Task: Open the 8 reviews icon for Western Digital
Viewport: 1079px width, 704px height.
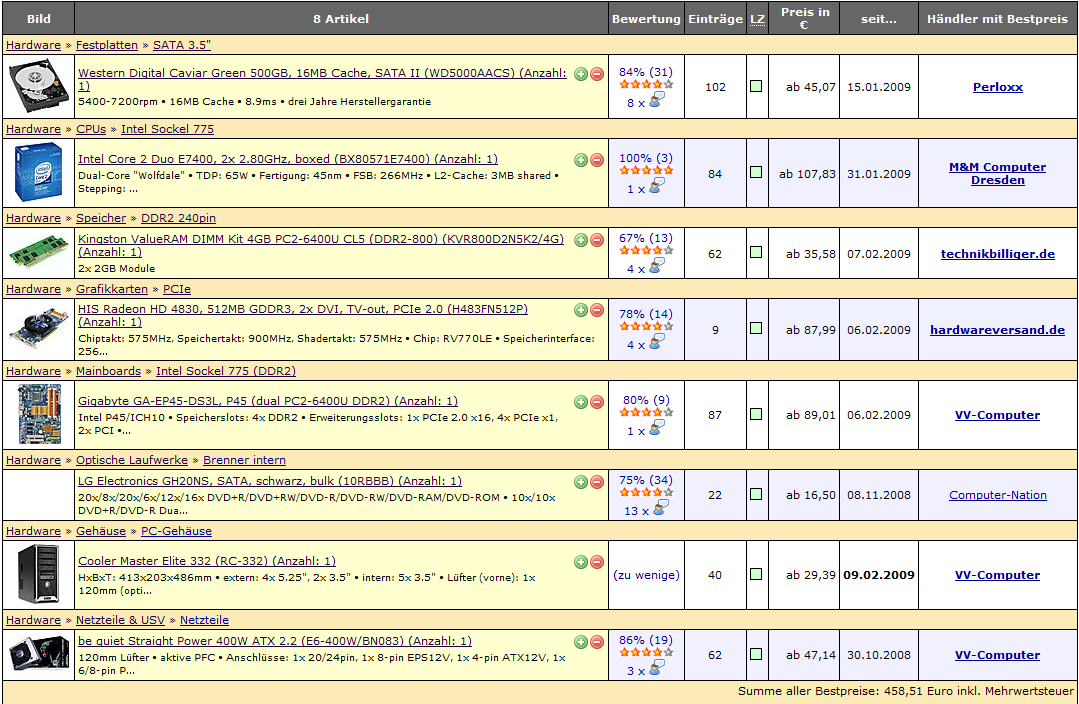Action: pyautogui.click(x=657, y=100)
